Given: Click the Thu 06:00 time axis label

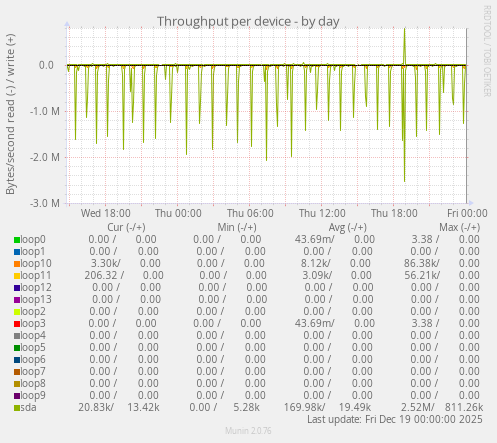Looking at the screenshot, I should 250,213.
